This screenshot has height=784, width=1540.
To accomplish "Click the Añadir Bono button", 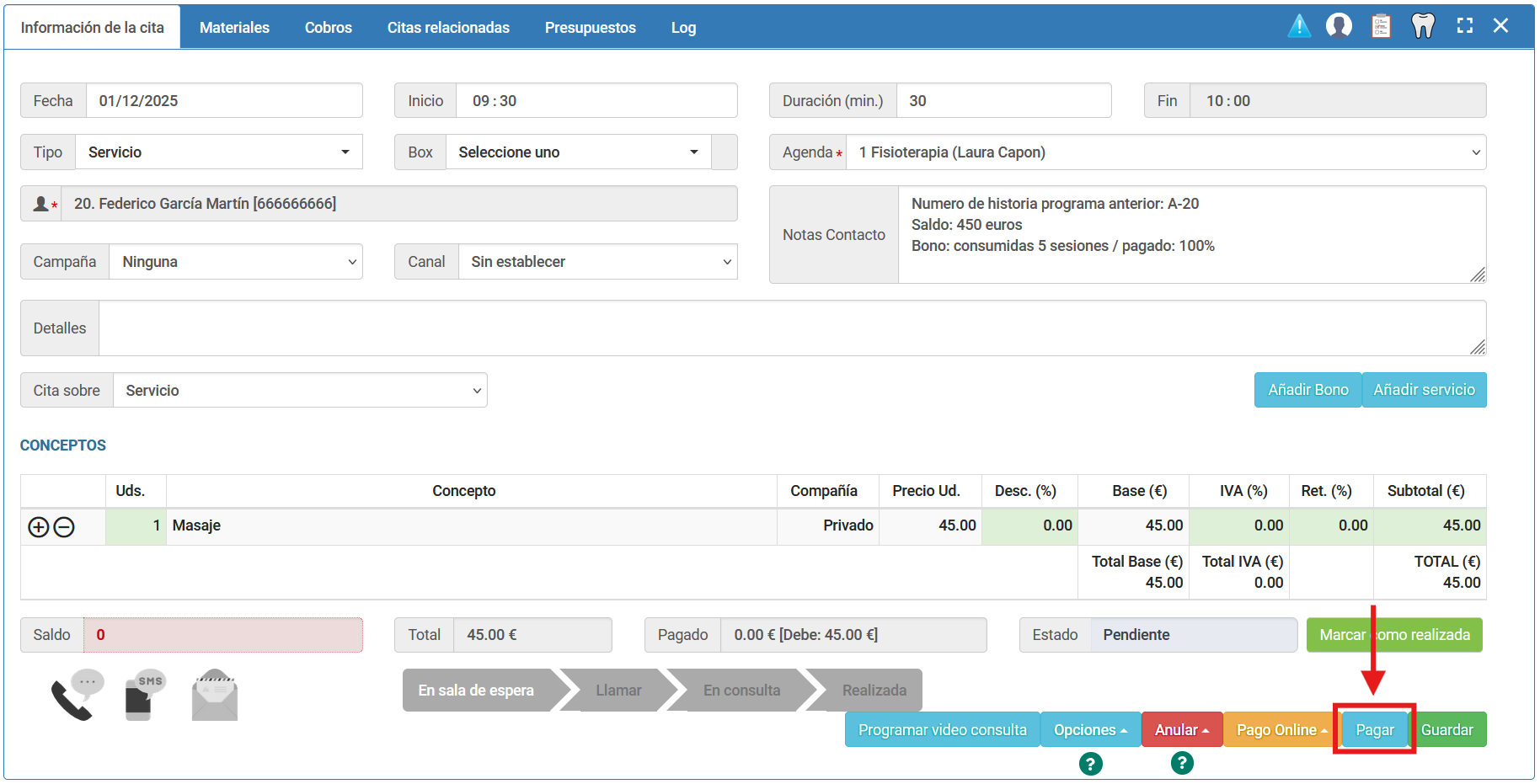I will [1307, 390].
